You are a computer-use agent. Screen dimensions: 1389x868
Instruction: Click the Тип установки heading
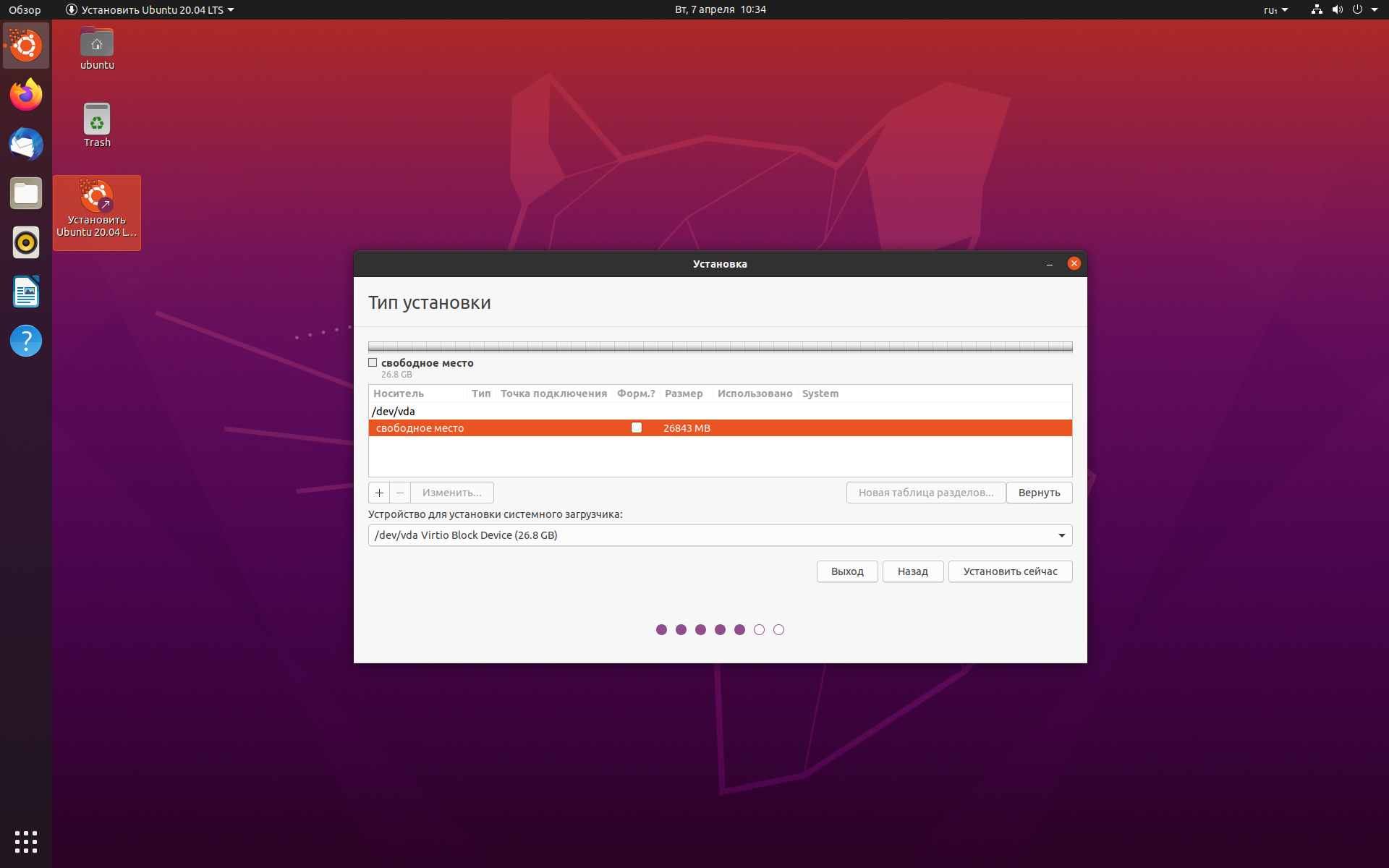coord(430,302)
